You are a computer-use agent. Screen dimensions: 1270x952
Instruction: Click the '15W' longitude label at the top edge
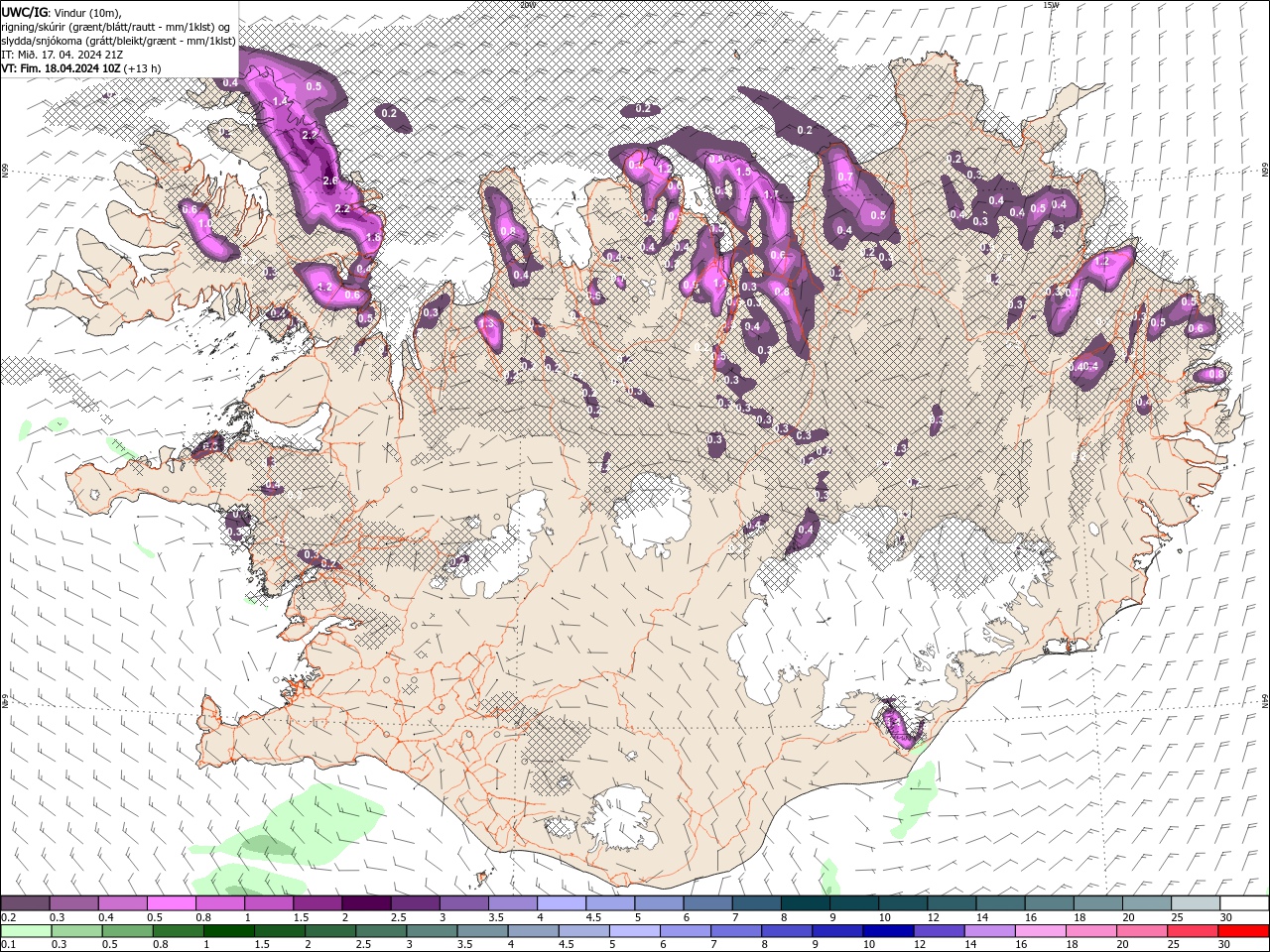pos(1051,4)
